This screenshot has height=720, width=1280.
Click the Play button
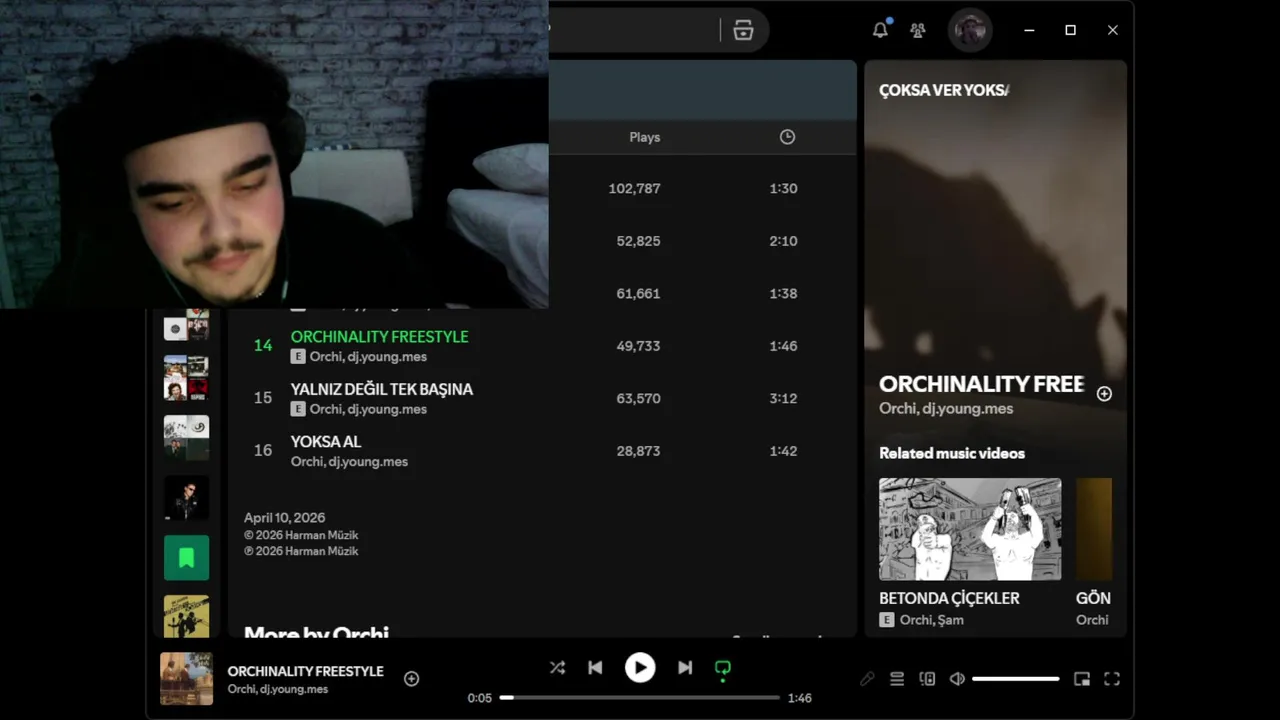(x=640, y=668)
